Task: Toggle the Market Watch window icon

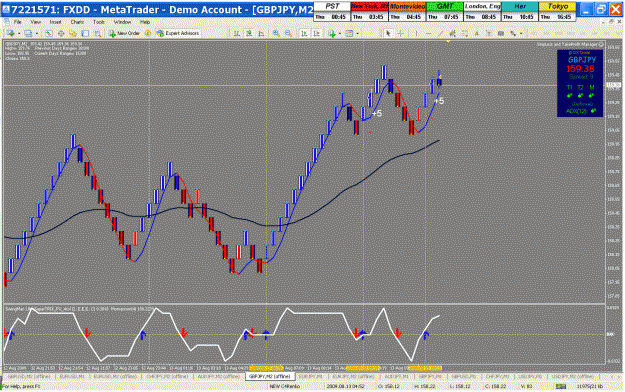Action: click(49, 34)
